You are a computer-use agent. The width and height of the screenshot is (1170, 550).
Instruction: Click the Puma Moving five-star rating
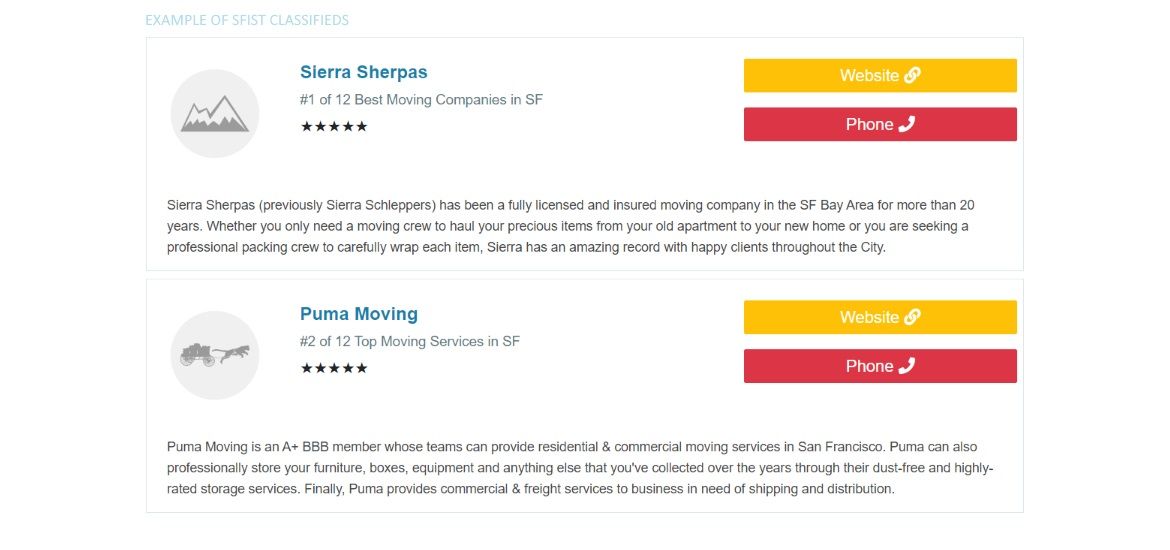point(334,369)
